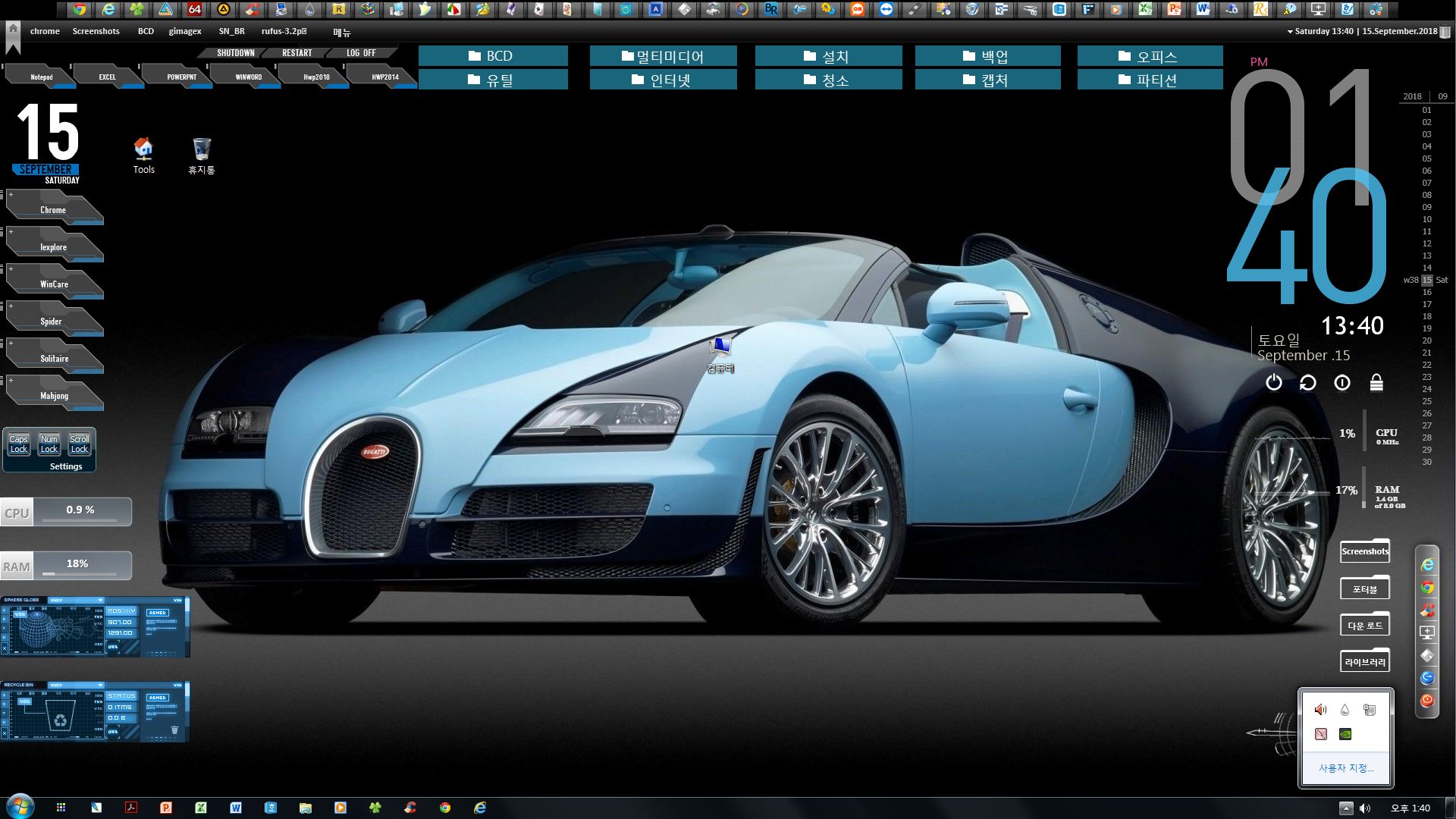Click the red speaker icon in tray popup
Viewport: 1456px width, 819px height.
click(x=1321, y=710)
